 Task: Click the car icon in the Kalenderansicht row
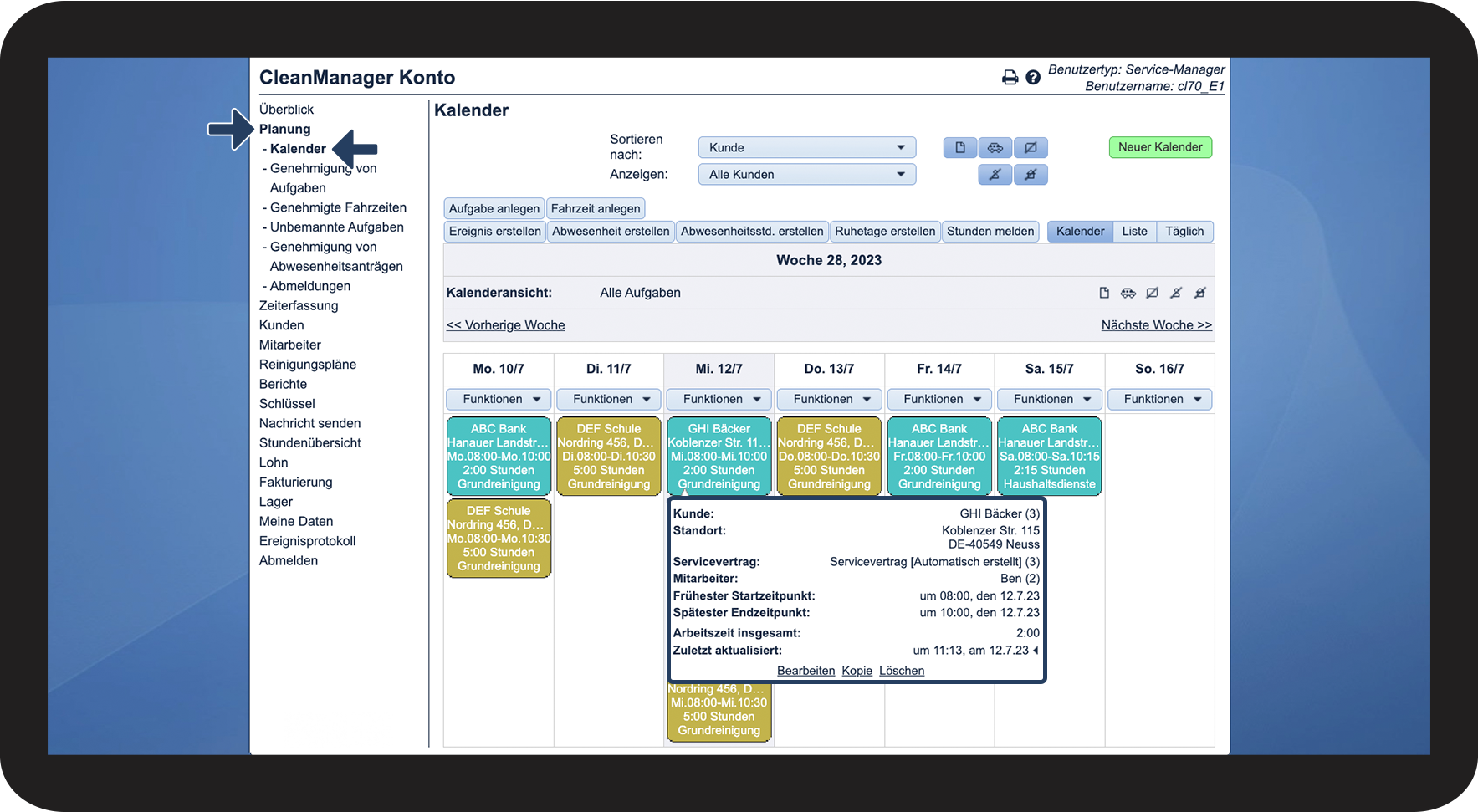pyautogui.click(x=1128, y=293)
